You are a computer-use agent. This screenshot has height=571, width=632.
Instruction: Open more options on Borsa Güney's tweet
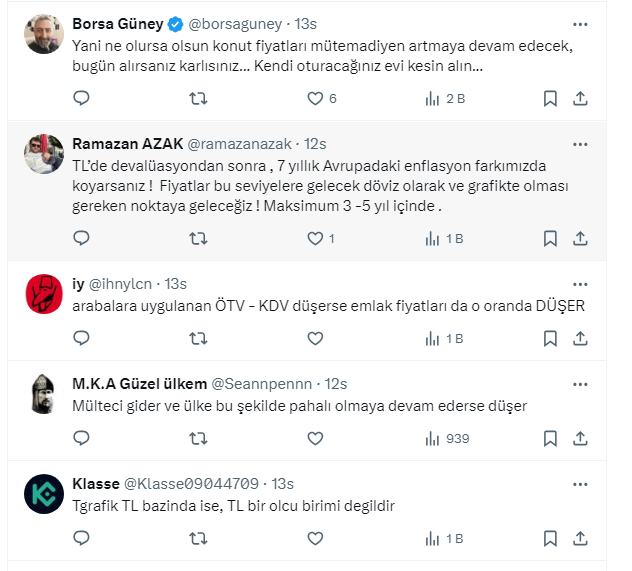(x=580, y=21)
